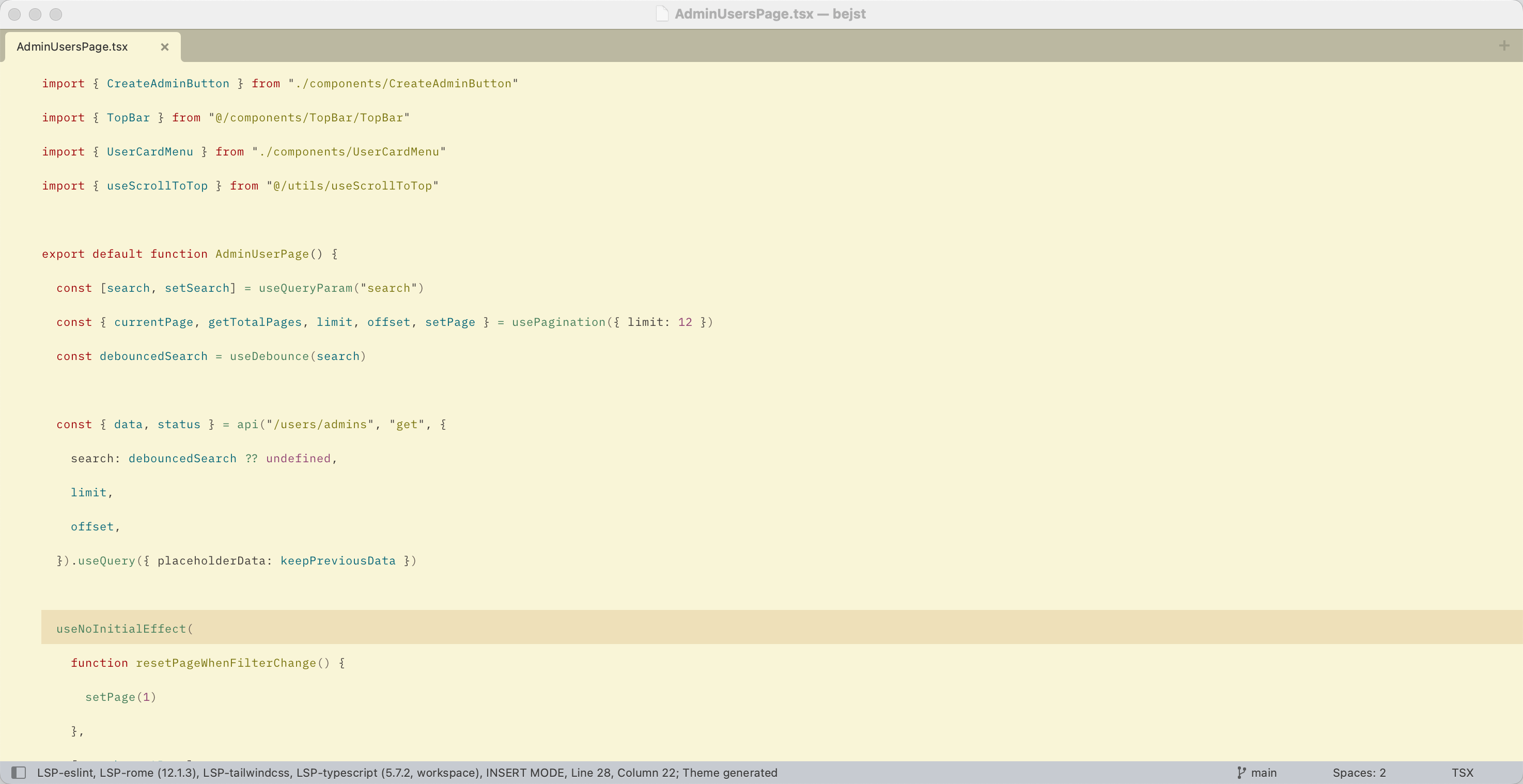Click useQueryParam call
This screenshot has height=784, width=1523.
click(306, 288)
